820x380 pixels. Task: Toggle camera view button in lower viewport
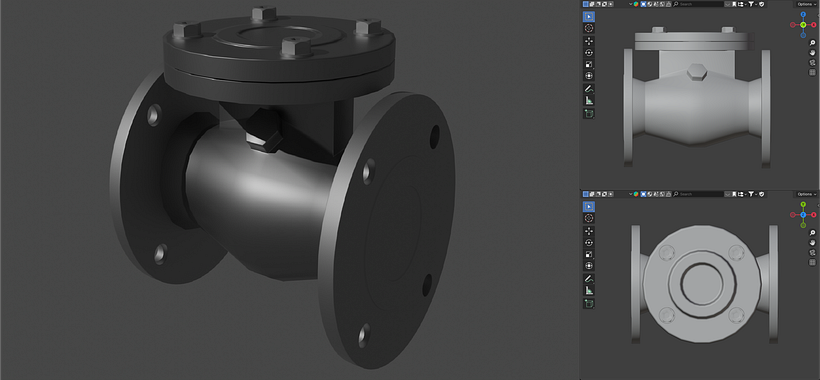pos(812,252)
